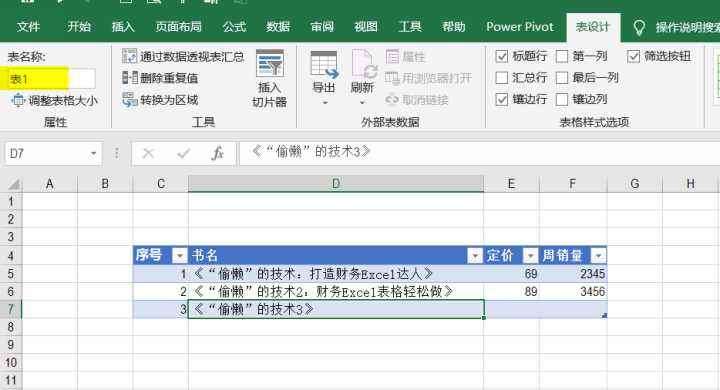
Task: Click cell with 财务Excel表格轻松做 book title
Action: [x=336, y=291]
